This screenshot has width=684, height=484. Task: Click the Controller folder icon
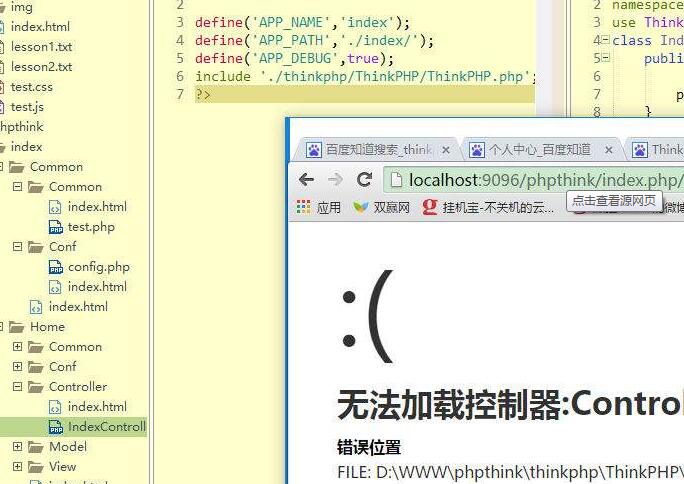click(36, 387)
